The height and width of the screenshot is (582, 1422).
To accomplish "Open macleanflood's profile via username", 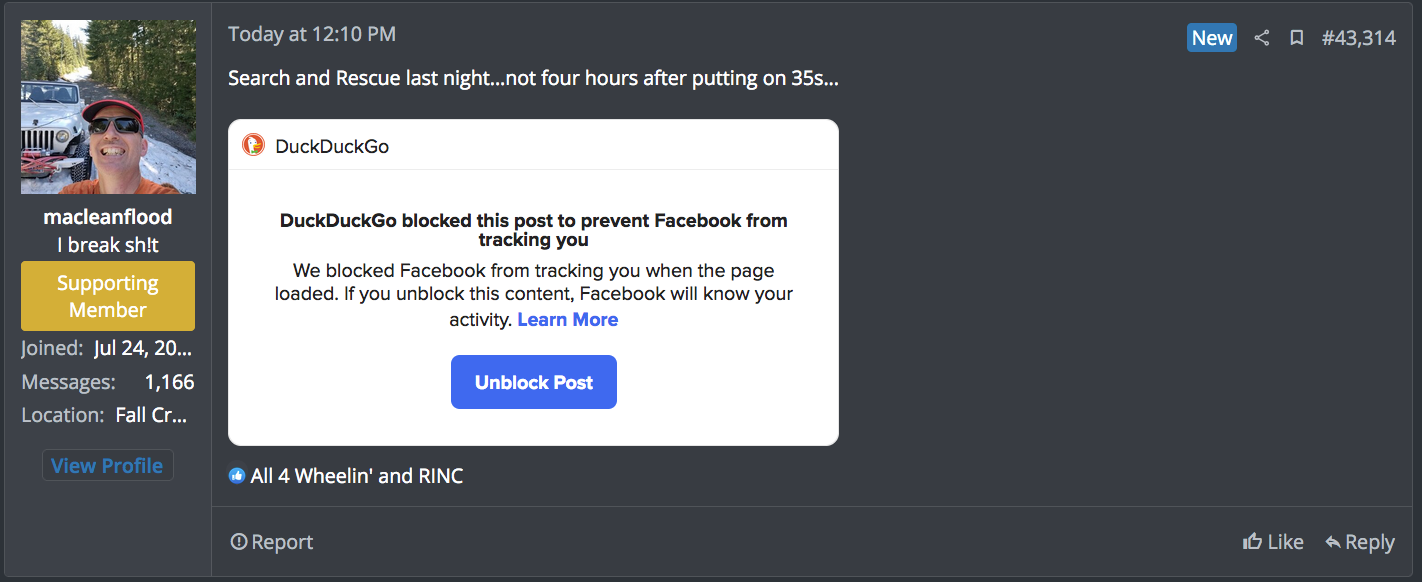I will 107,216.
